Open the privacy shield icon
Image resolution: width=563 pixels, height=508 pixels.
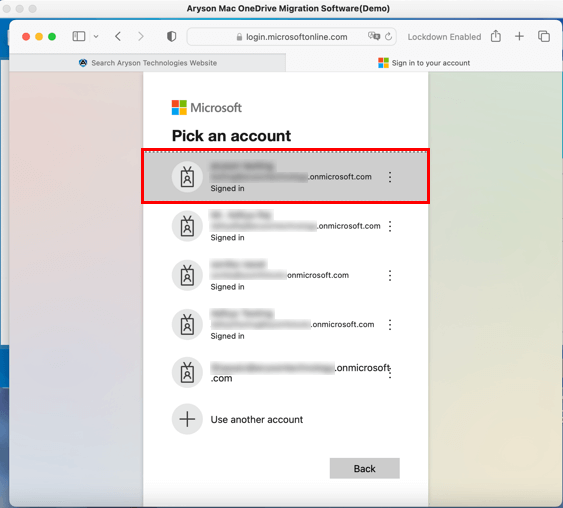[x=171, y=36]
